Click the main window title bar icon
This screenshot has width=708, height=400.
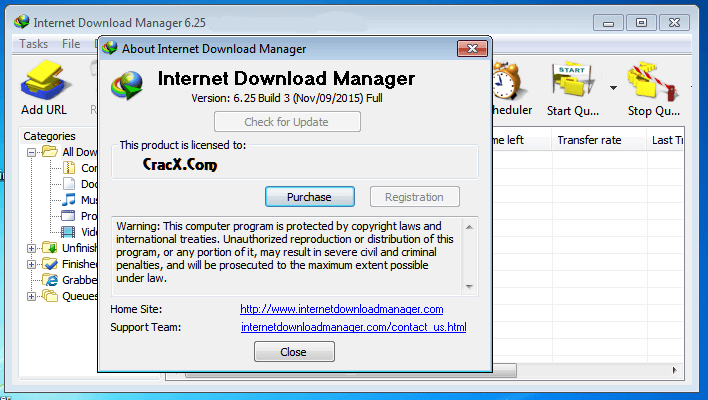pos(21,22)
